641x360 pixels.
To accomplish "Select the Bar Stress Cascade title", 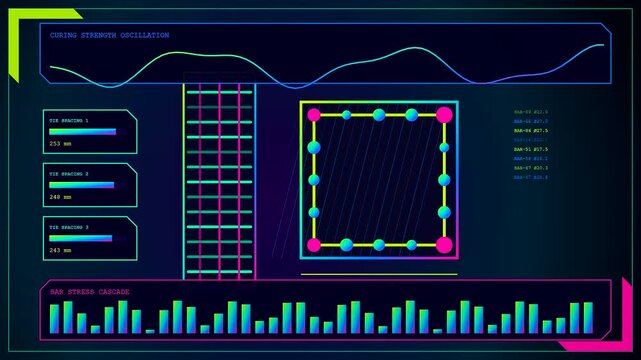I will click(90, 292).
